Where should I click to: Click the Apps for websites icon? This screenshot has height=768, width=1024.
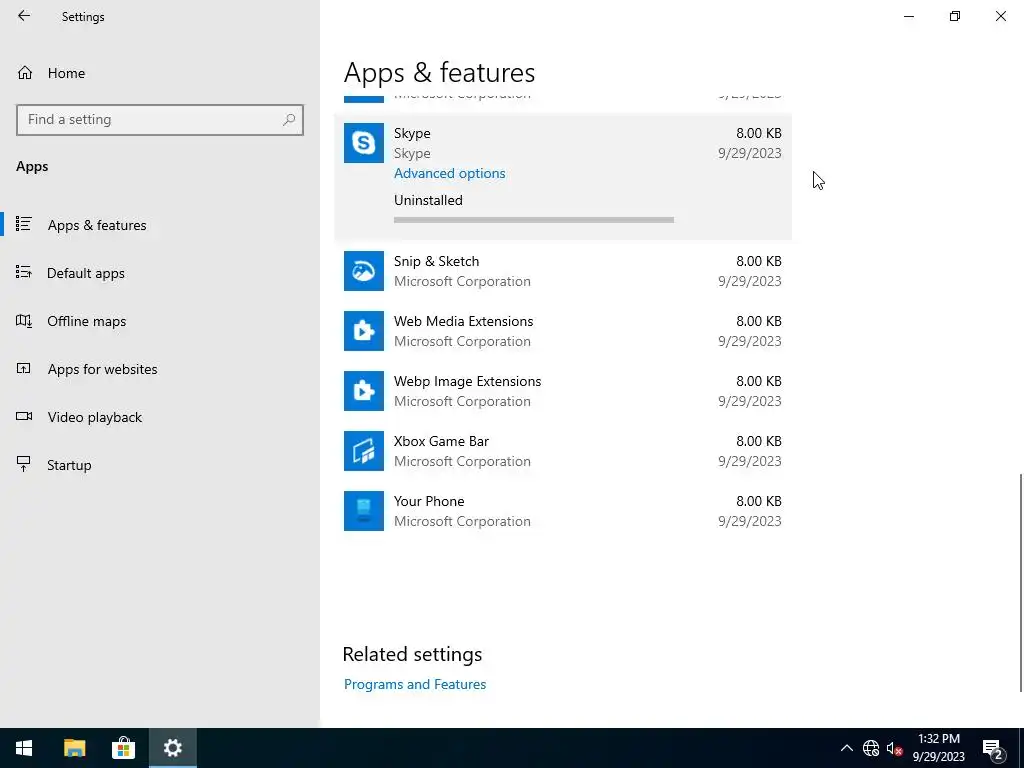point(24,368)
